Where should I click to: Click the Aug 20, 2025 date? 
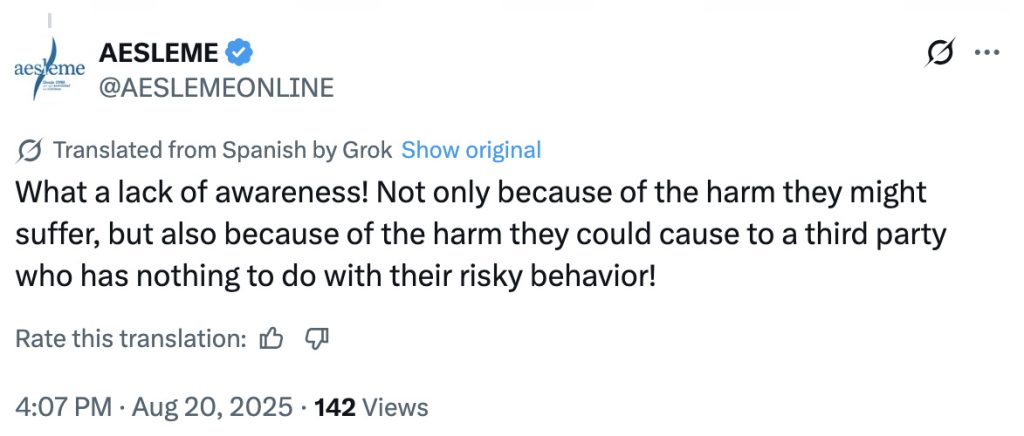tap(209, 407)
